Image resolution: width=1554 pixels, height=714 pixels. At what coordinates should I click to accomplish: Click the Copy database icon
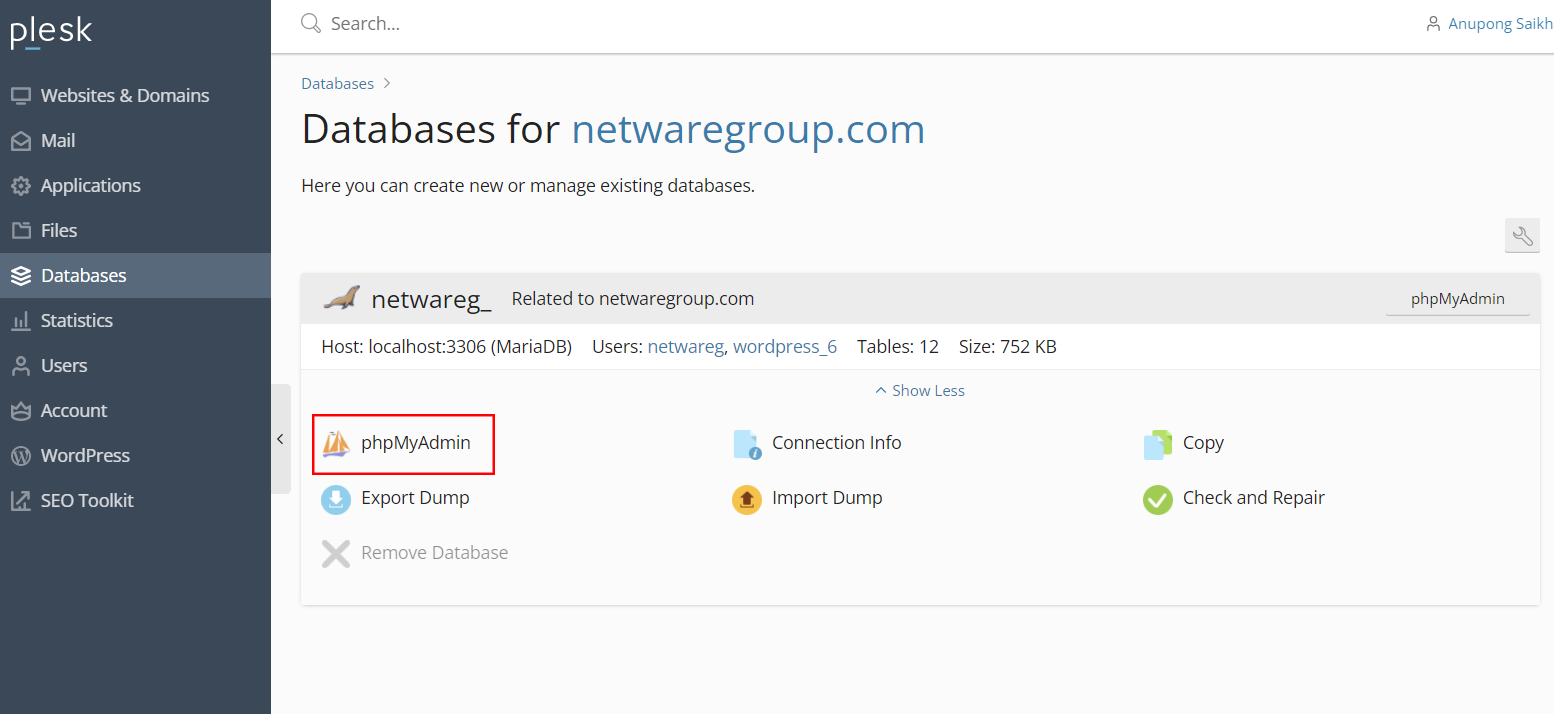[1157, 444]
